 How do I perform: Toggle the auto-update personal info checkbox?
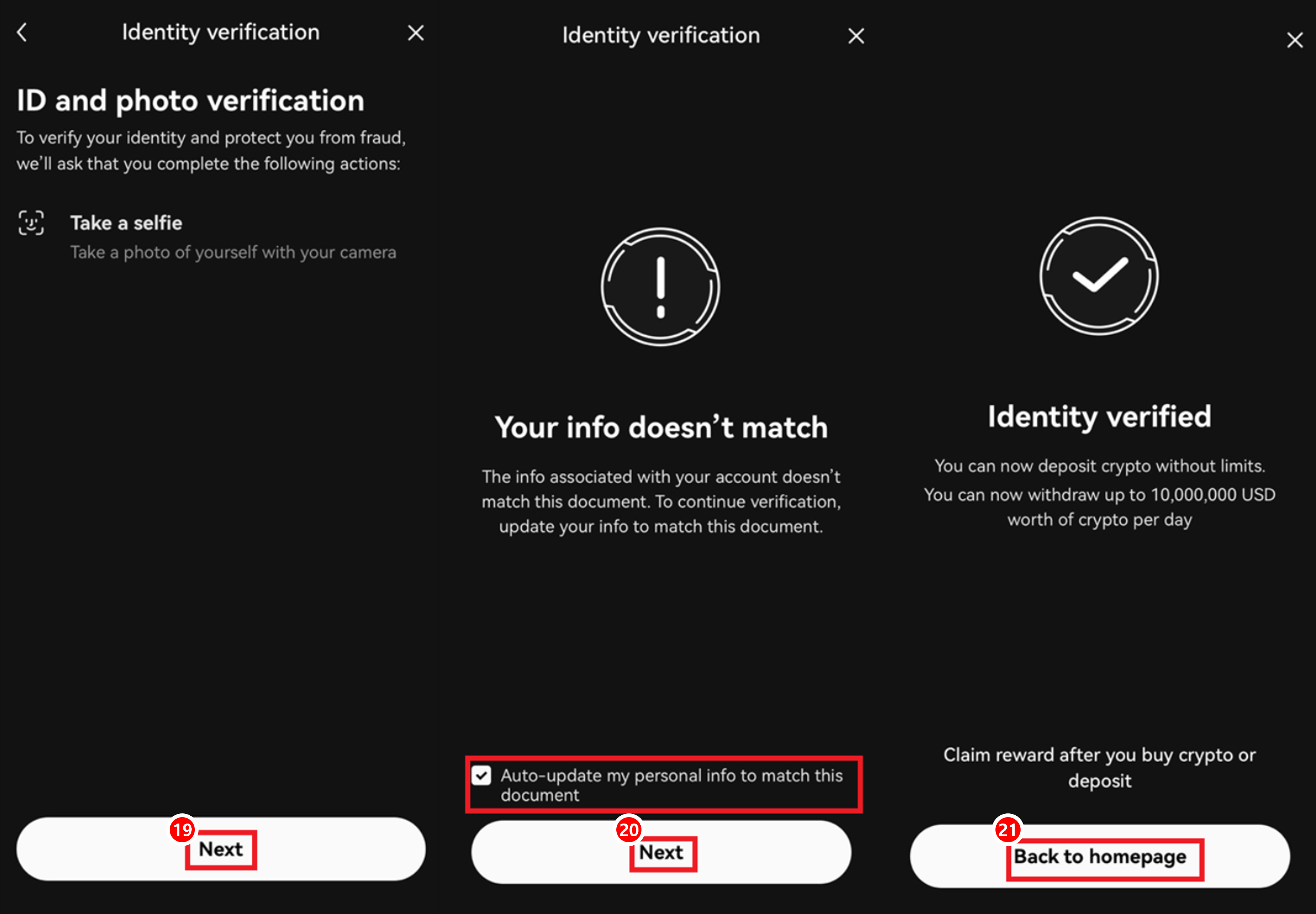tap(481, 776)
